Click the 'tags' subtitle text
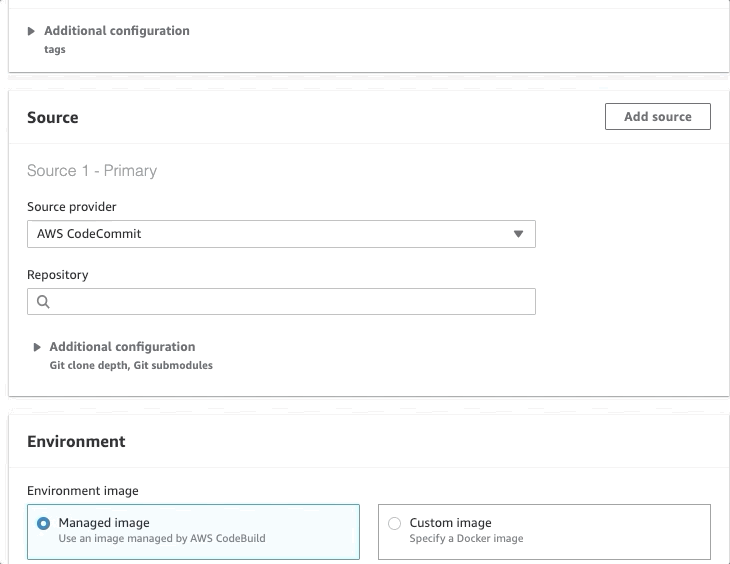 (x=55, y=49)
